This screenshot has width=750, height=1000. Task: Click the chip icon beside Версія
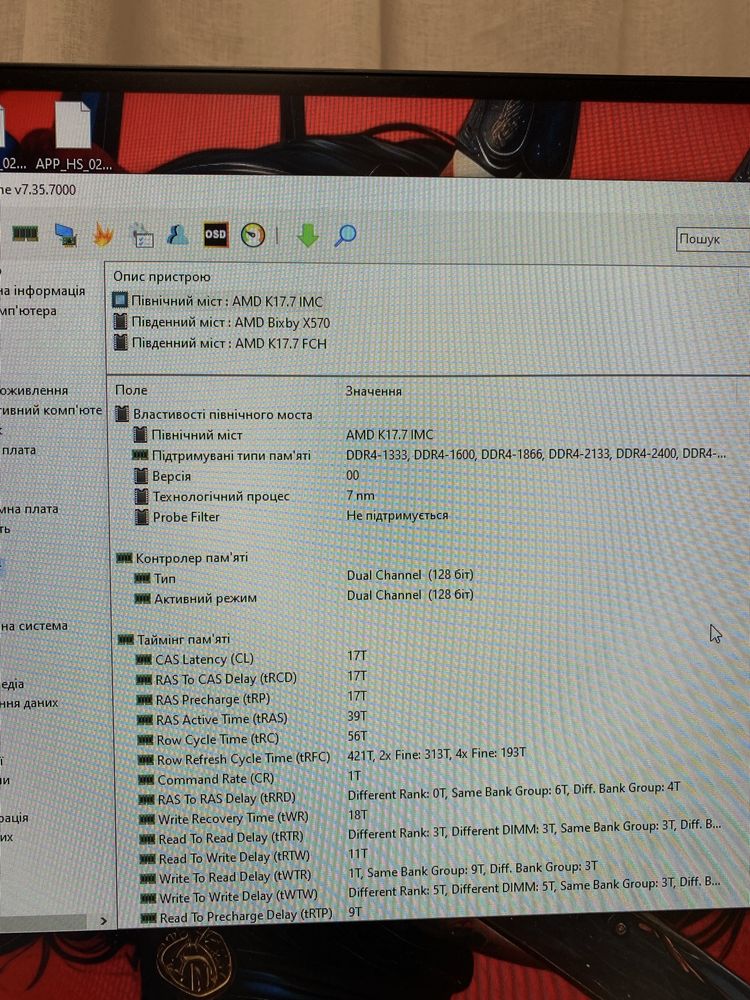142,476
